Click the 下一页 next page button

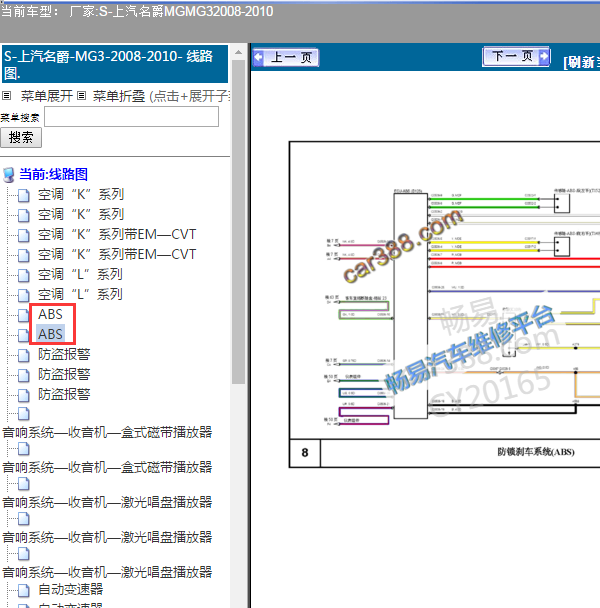tap(516, 57)
